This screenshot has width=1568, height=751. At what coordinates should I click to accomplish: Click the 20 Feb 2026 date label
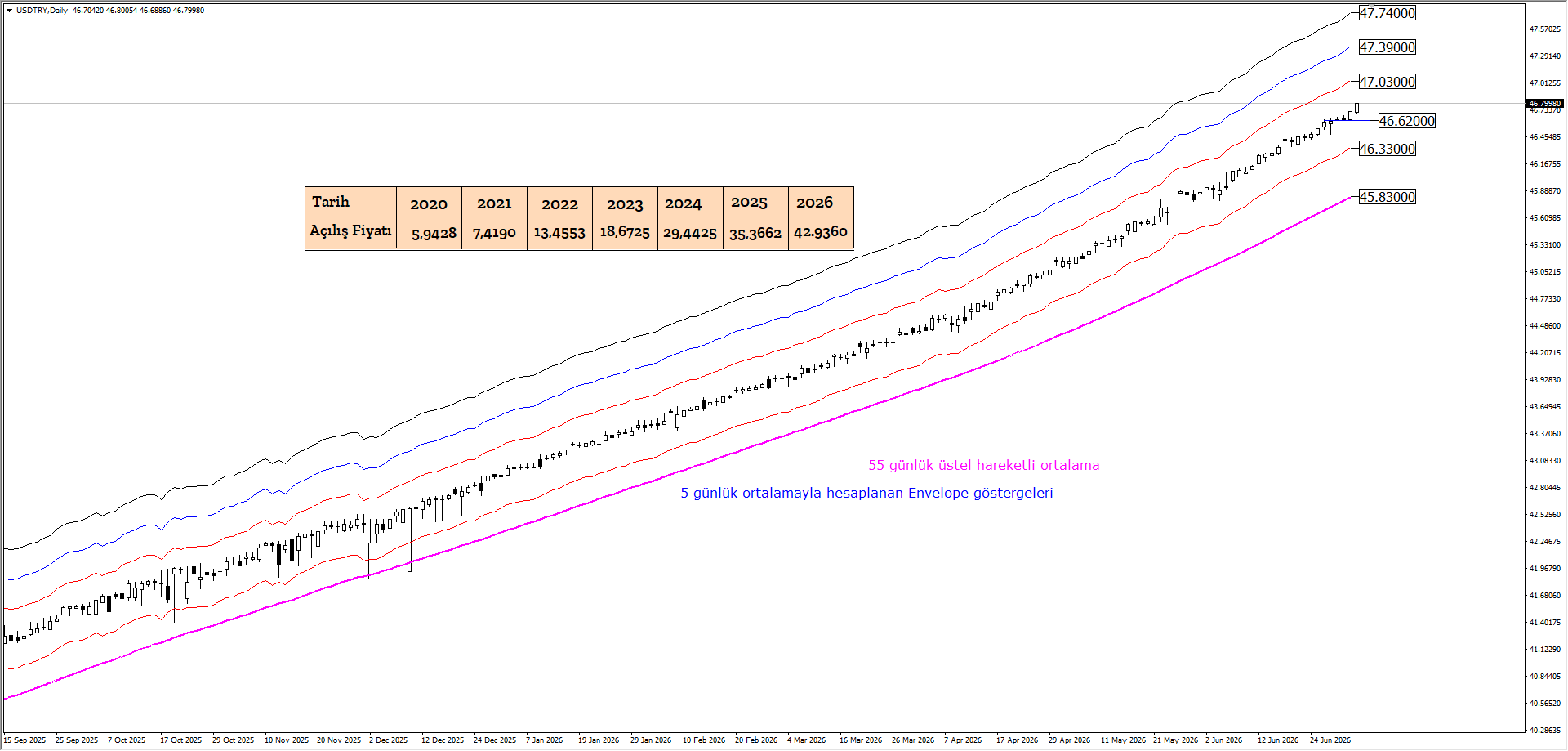(756, 740)
